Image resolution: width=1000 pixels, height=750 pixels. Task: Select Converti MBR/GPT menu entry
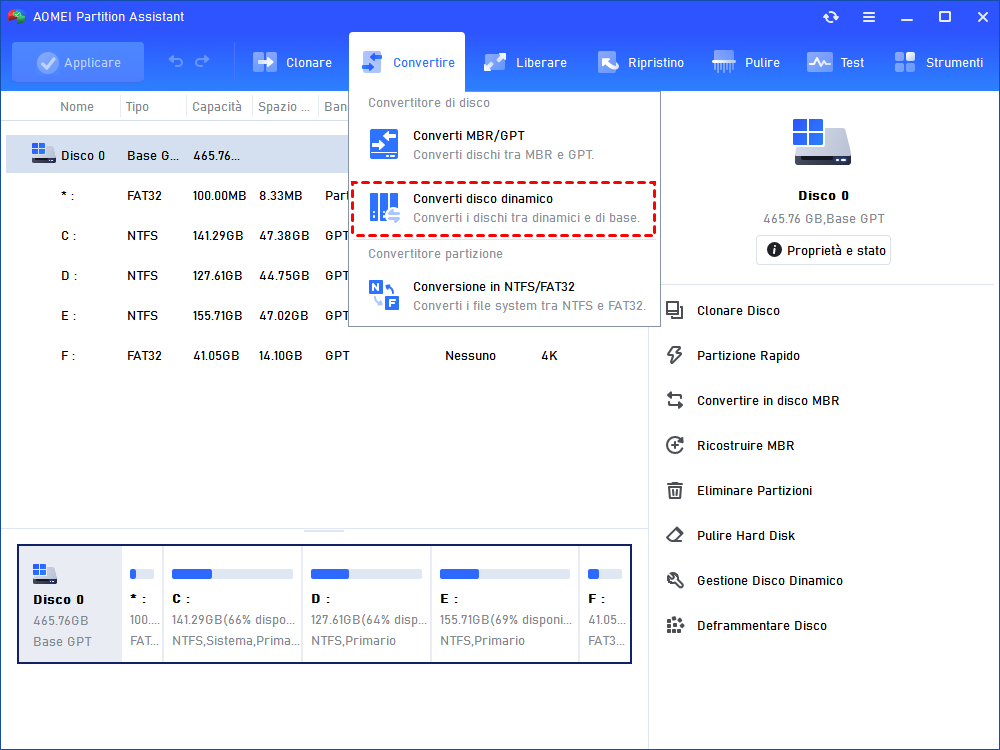tap(504, 145)
